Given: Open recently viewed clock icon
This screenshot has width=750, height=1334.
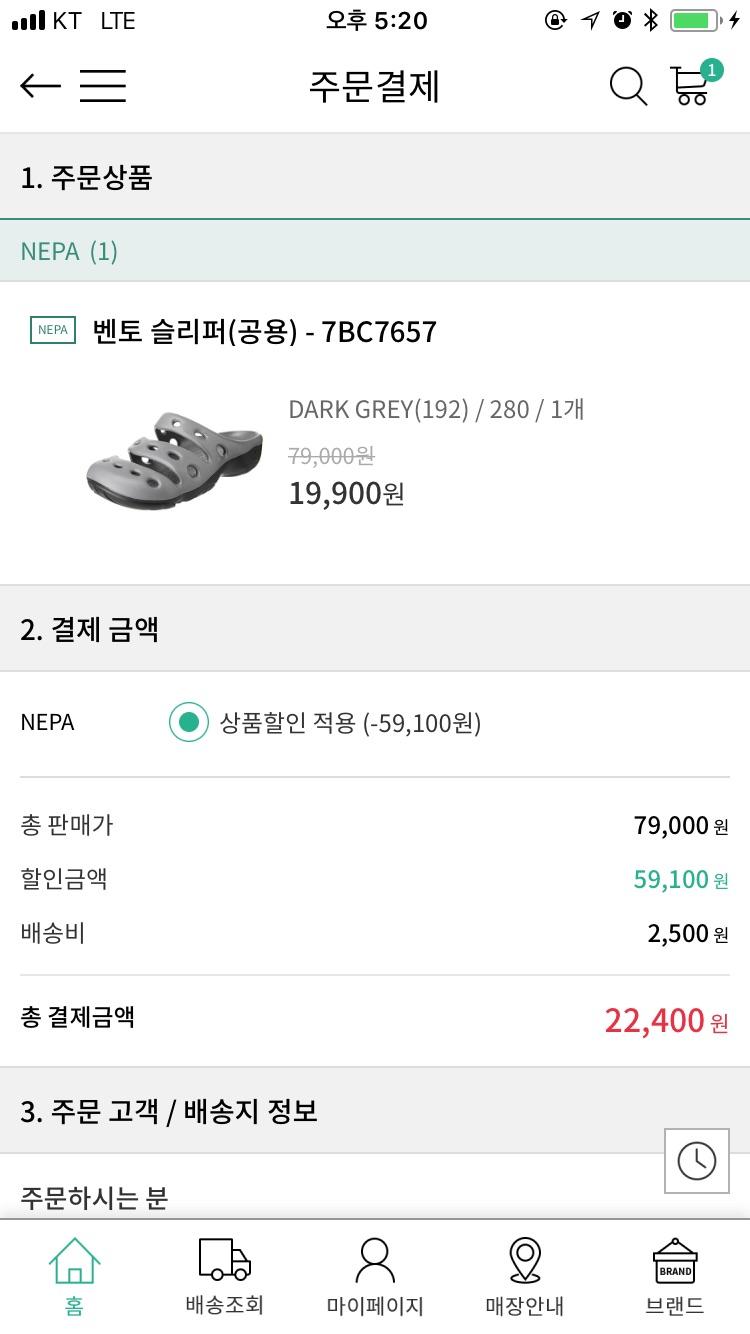Looking at the screenshot, I should [697, 1160].
